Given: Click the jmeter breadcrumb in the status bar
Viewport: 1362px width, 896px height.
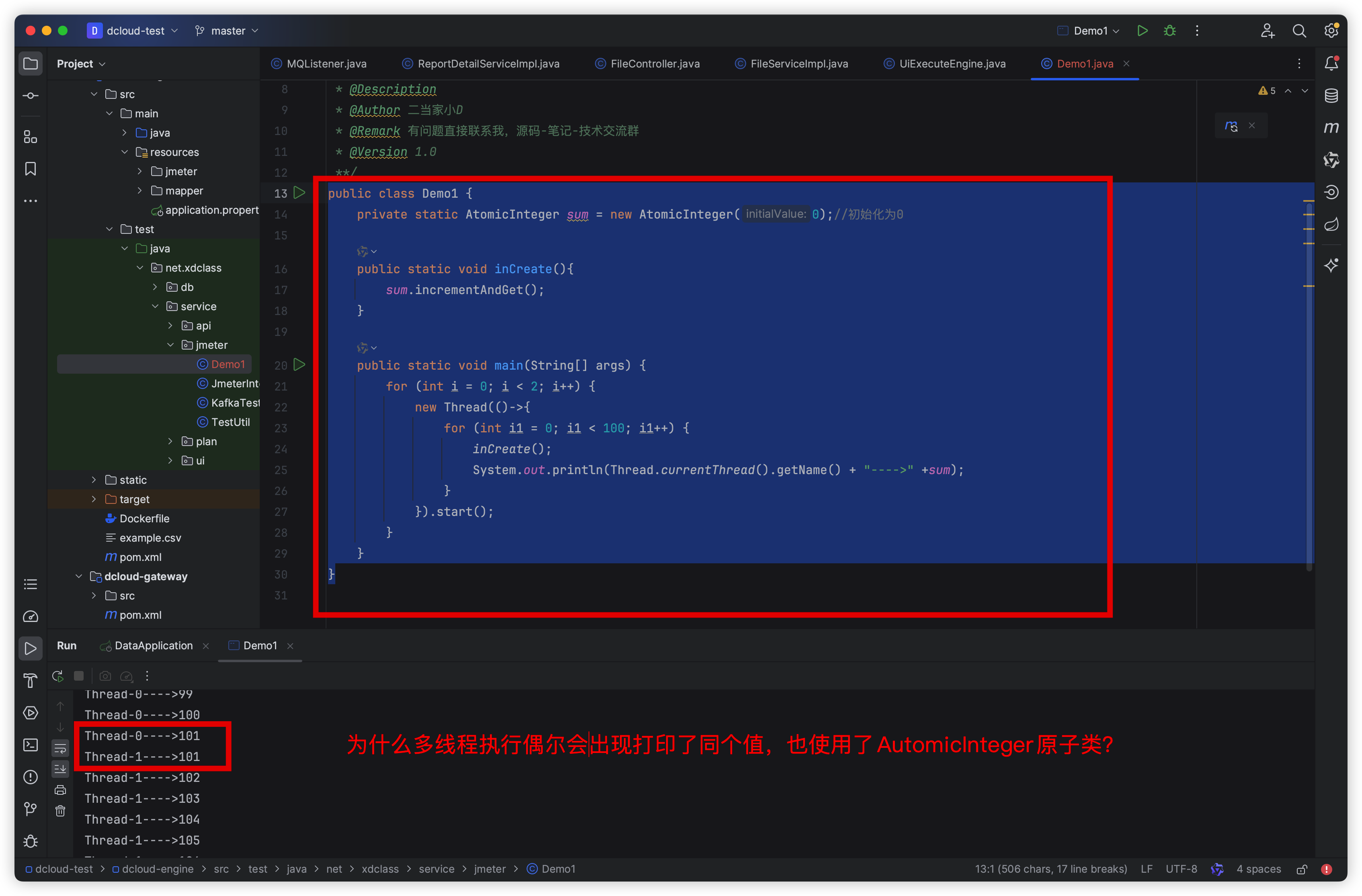Looking at the screenshot, I should click(x=489, y=869).
